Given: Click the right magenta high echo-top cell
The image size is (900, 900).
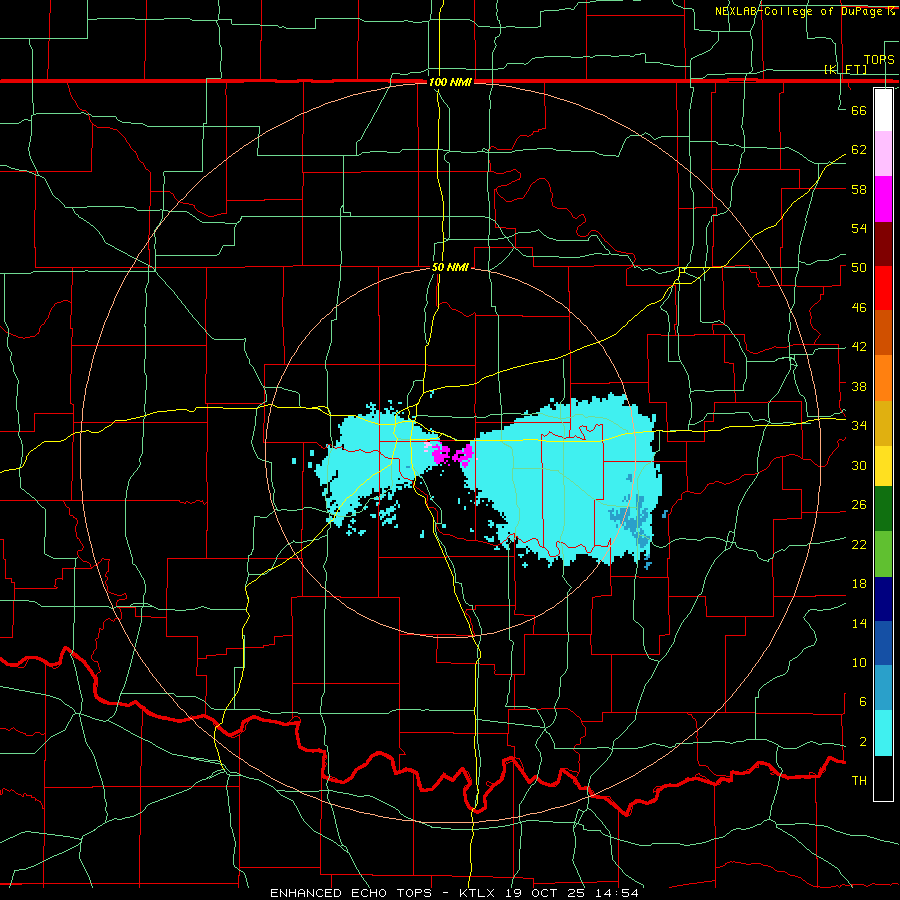Looking at the screenshot, I should (x=464, y=454).
